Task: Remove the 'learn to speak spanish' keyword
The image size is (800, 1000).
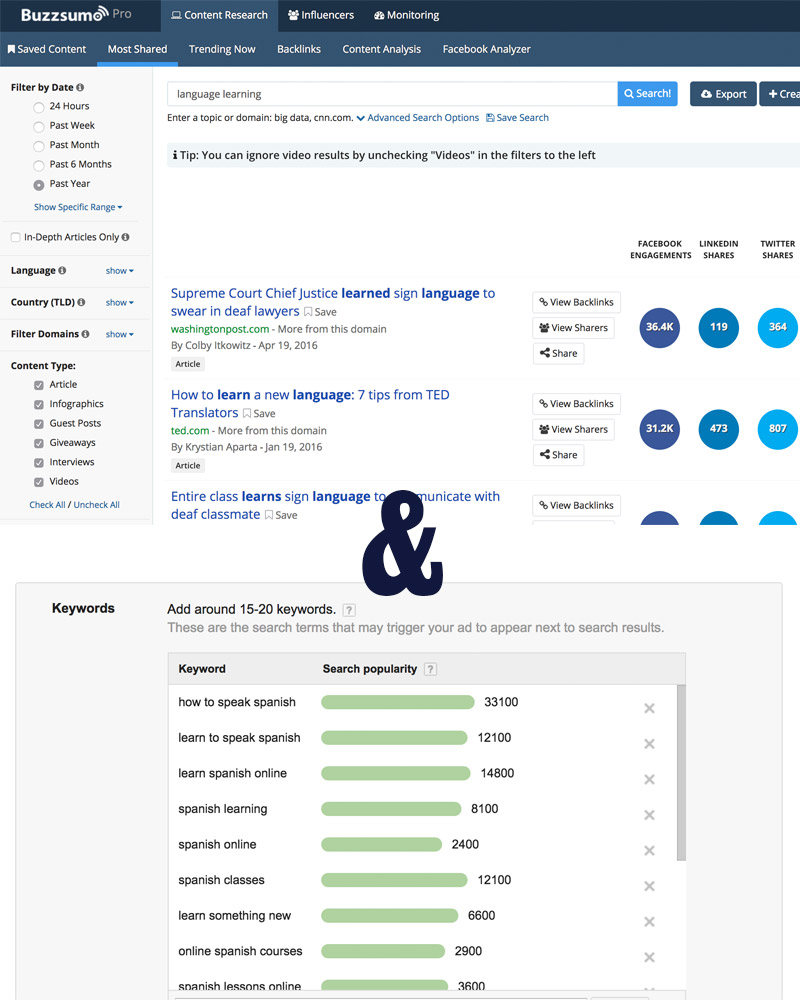Action: coord(649,744)
